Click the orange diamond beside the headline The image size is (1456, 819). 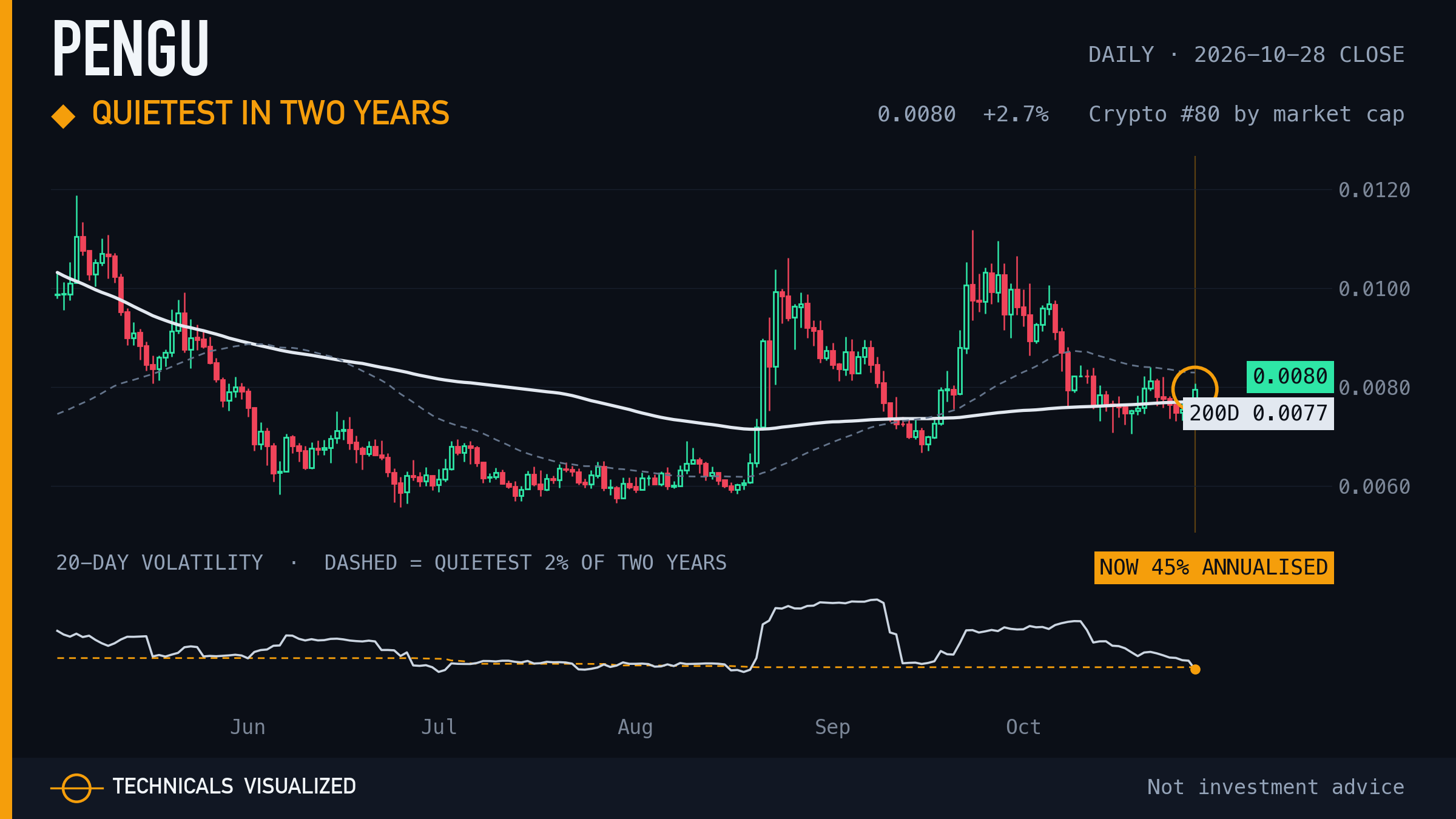tap(63, 116)
